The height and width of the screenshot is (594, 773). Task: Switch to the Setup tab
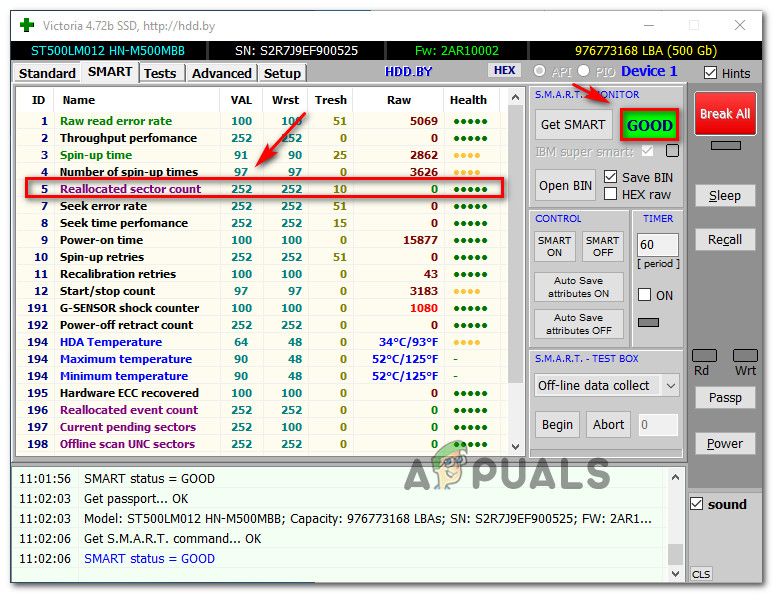point(282,73)
